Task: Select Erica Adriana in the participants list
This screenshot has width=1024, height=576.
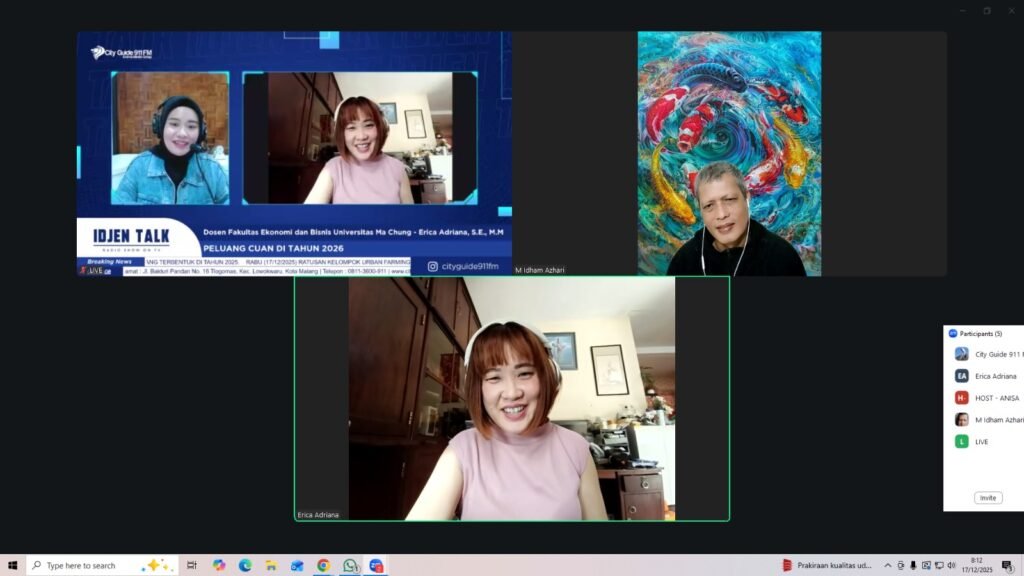Action: click(995, 376)
